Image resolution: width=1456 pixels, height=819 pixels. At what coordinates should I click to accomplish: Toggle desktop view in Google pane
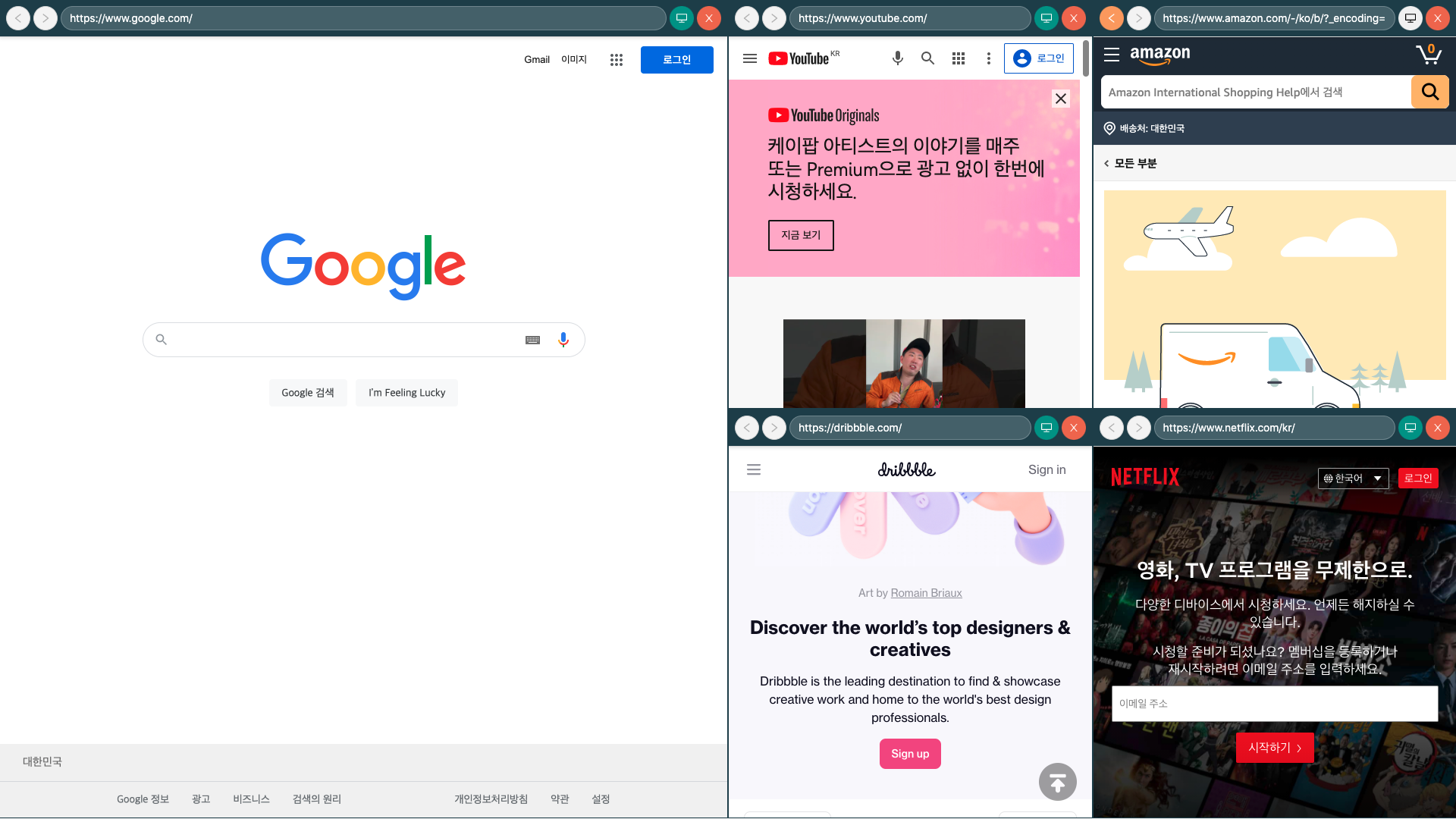tap(682, 18)
